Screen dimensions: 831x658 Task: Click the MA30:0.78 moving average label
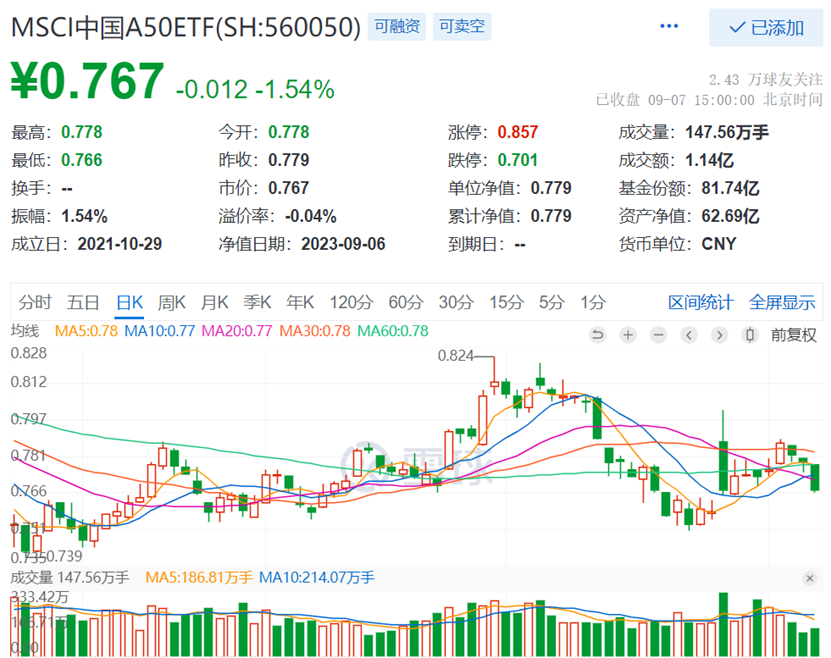[x=315, y=331]
